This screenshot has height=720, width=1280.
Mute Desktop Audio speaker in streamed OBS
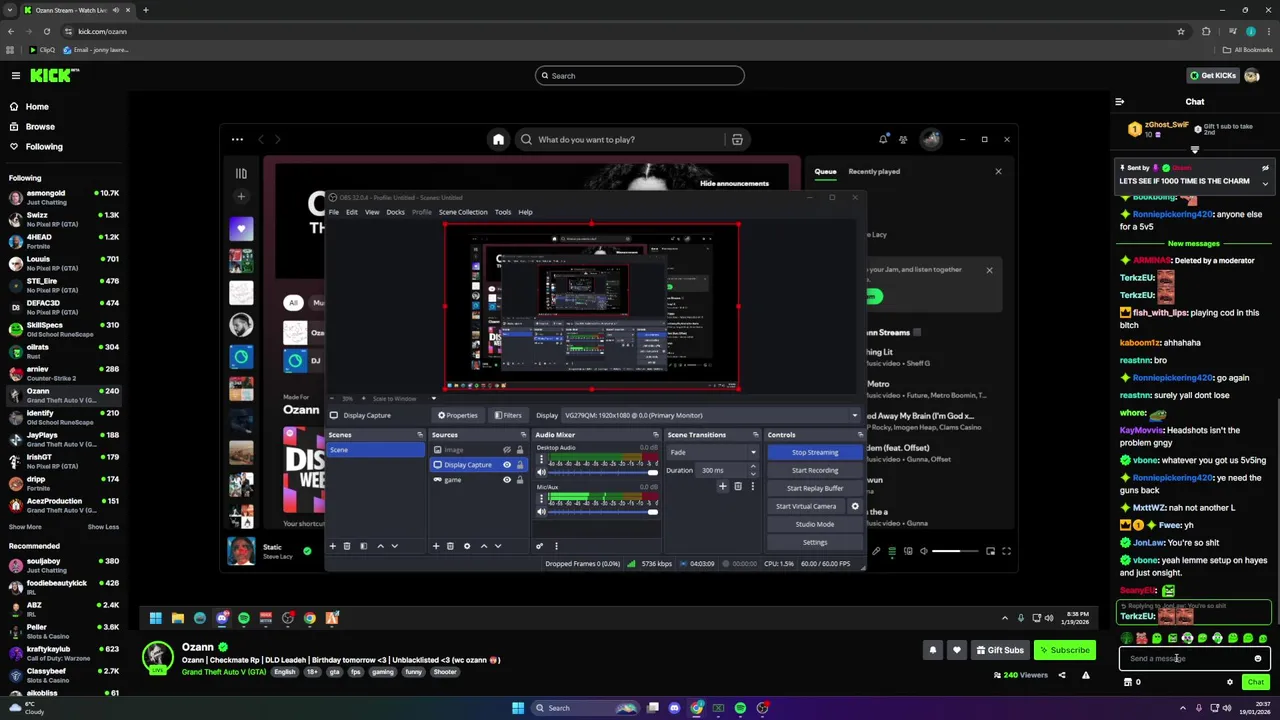[542, 474]
